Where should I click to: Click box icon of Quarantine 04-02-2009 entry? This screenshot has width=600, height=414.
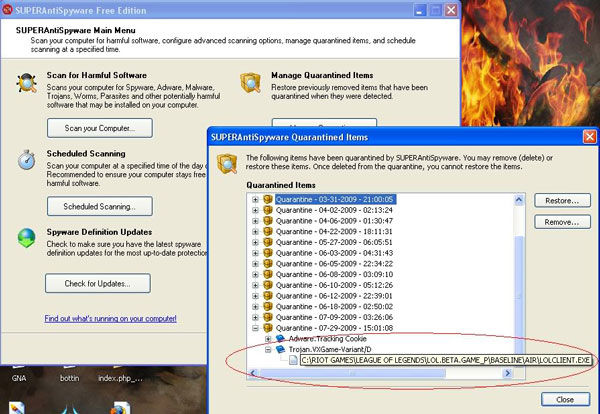point(268,210)
